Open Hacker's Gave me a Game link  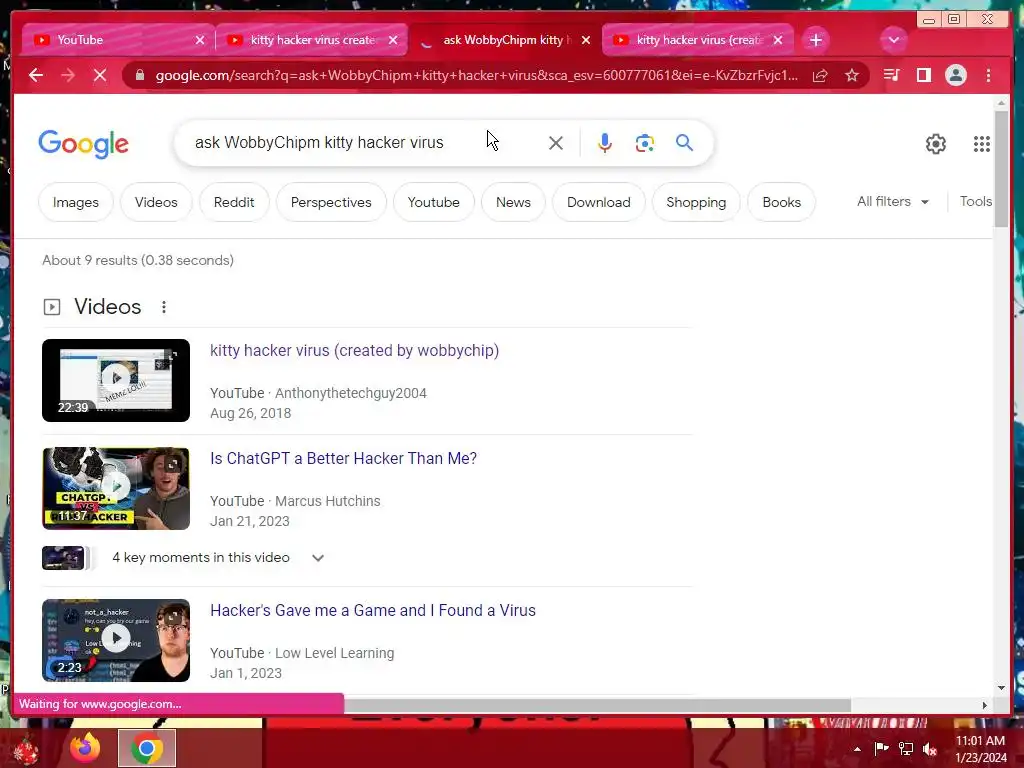pyautogui.click(x=373, y=611)
